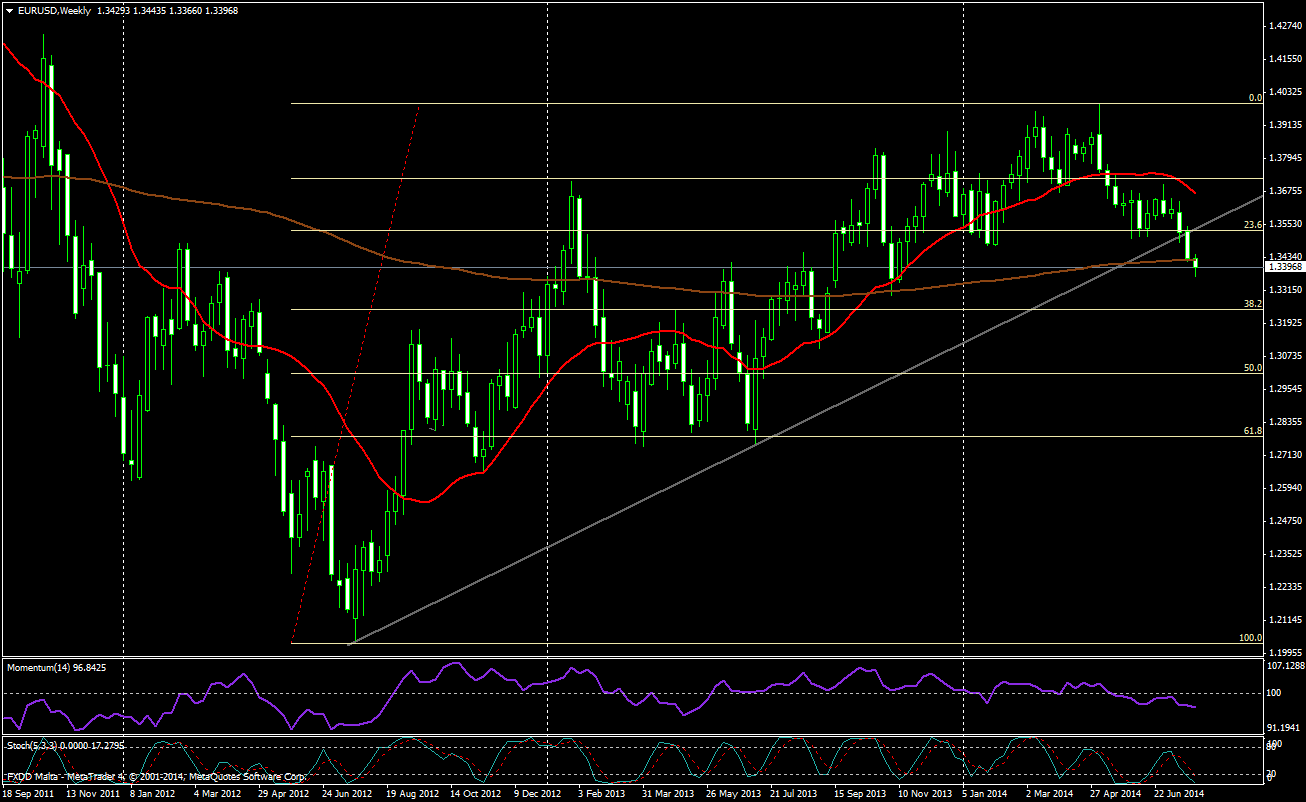Screen dimensions: 1306x802
Task: Click the 107.1288 value on Momentum scale
Action: (1284, 665)
